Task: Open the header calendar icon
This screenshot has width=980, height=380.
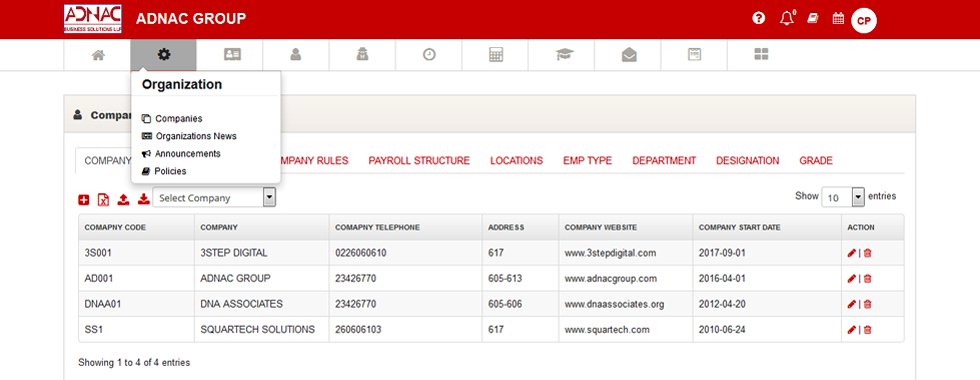Action: tap(838, 19)
